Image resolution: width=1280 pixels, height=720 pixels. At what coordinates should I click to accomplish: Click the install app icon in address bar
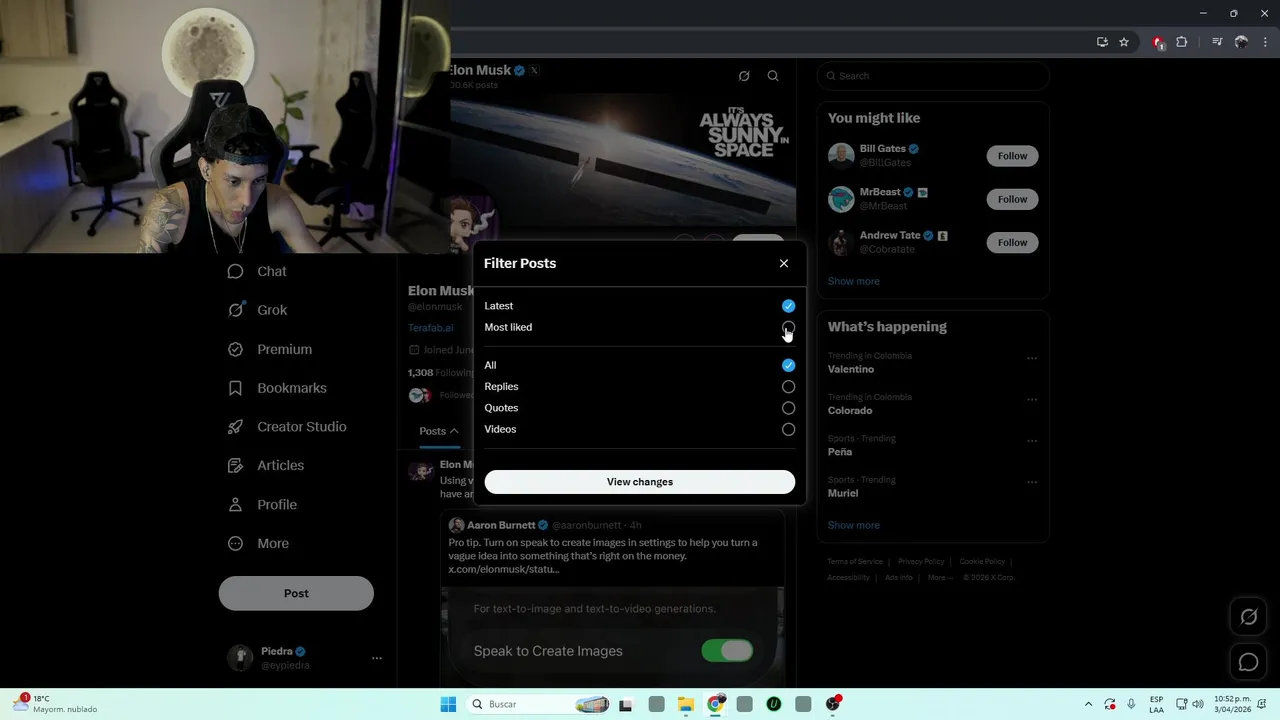pyautogui.click(x=1102, y=42)
